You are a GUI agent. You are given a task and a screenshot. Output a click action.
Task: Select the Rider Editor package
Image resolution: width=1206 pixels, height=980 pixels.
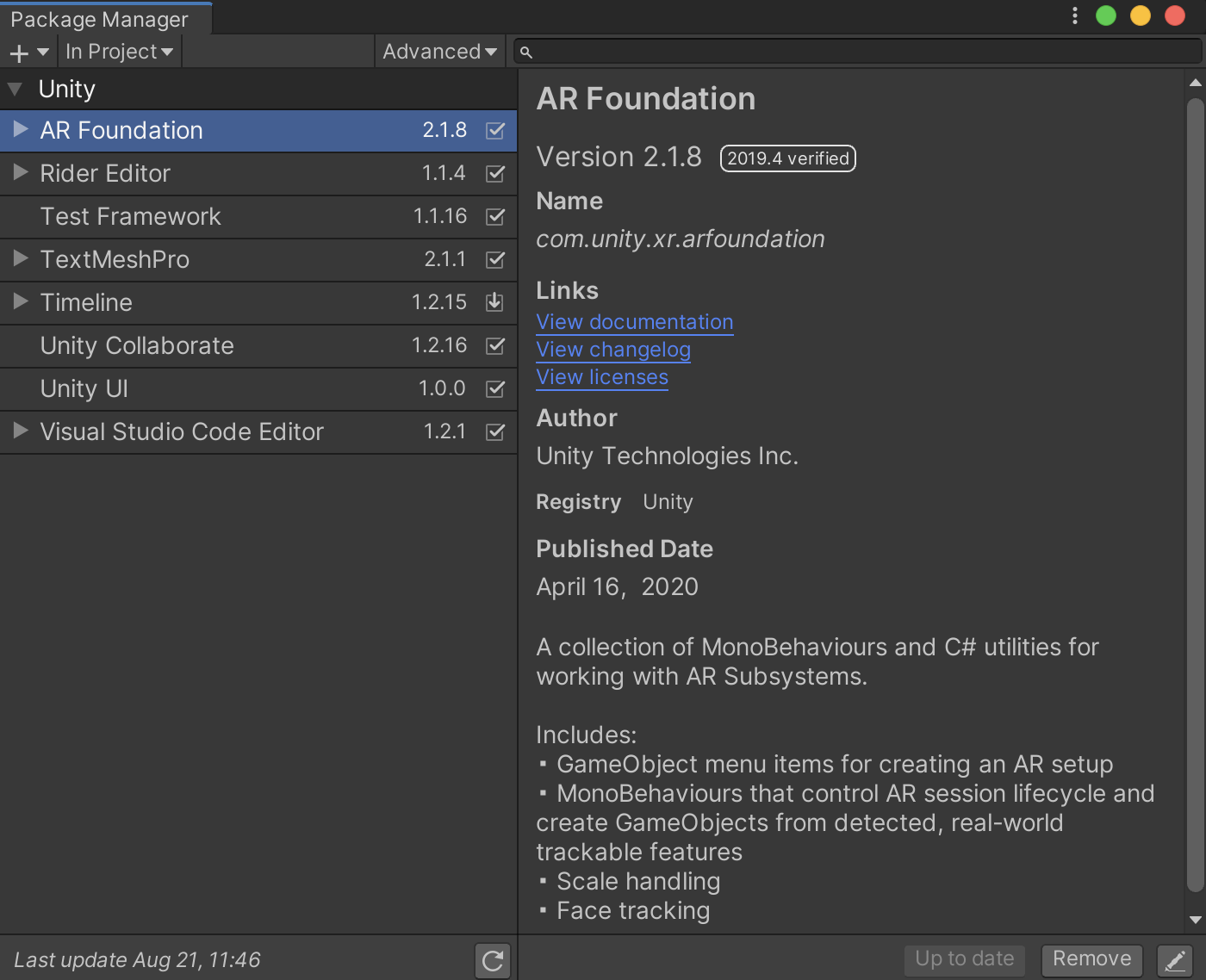coord(258,174)
